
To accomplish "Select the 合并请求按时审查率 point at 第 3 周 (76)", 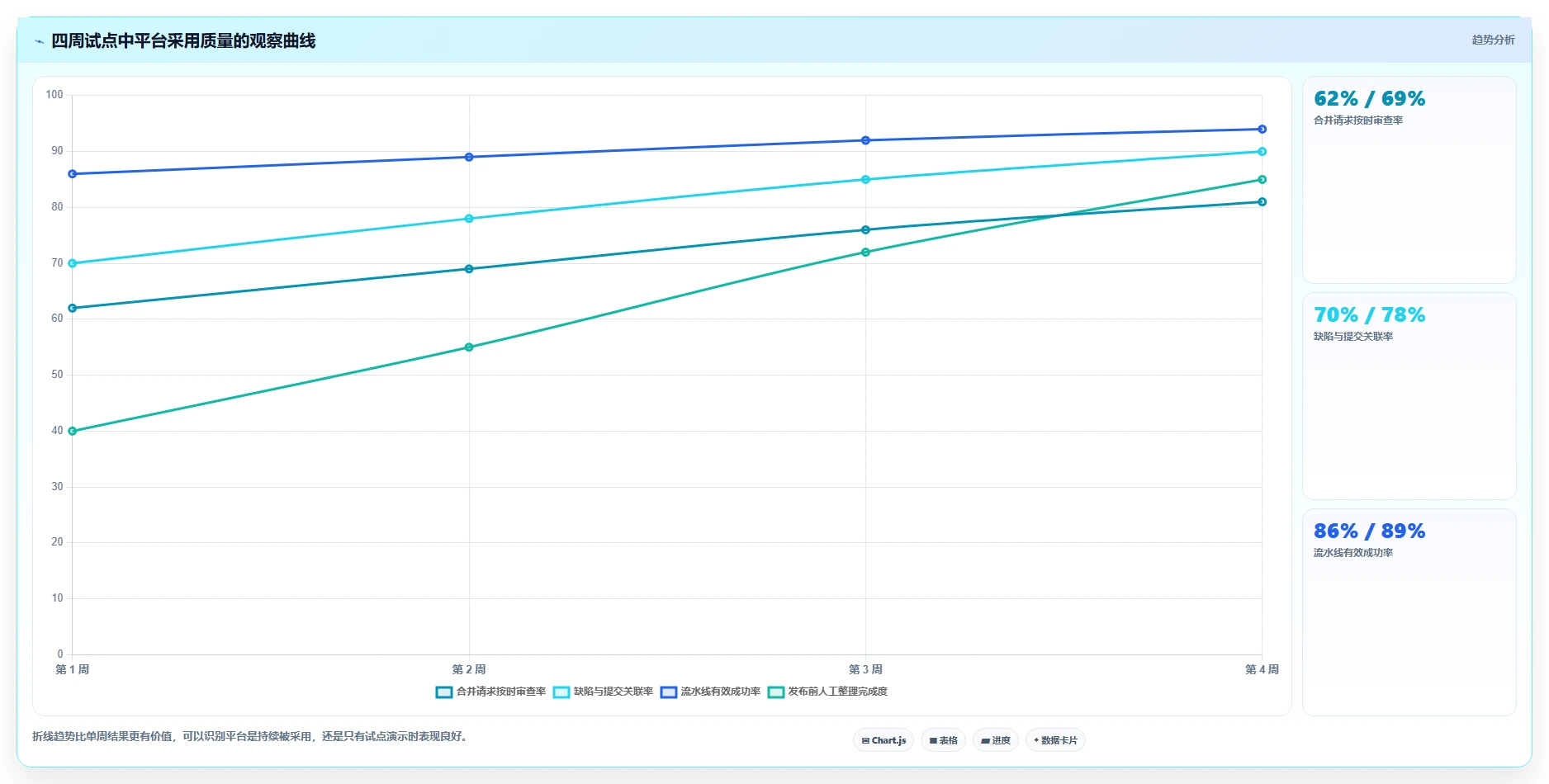I will (x=865, y=230).
